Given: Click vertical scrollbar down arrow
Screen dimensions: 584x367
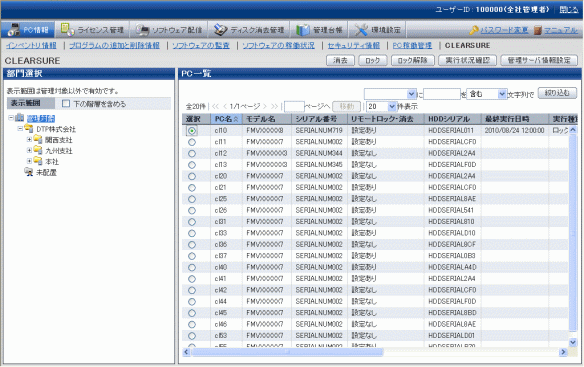Looking at the screenshot, I should [x=573, y=342].
